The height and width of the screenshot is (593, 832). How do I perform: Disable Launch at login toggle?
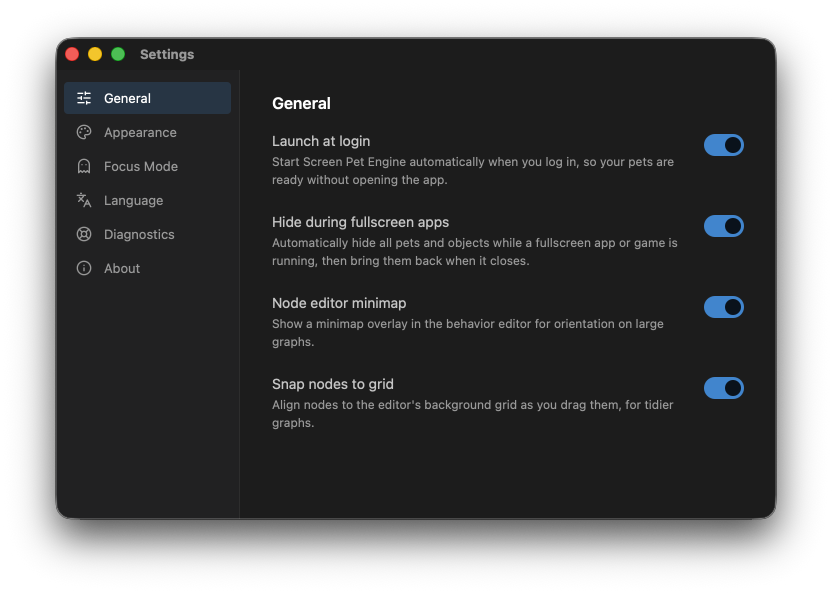click(x=724, y=145)
